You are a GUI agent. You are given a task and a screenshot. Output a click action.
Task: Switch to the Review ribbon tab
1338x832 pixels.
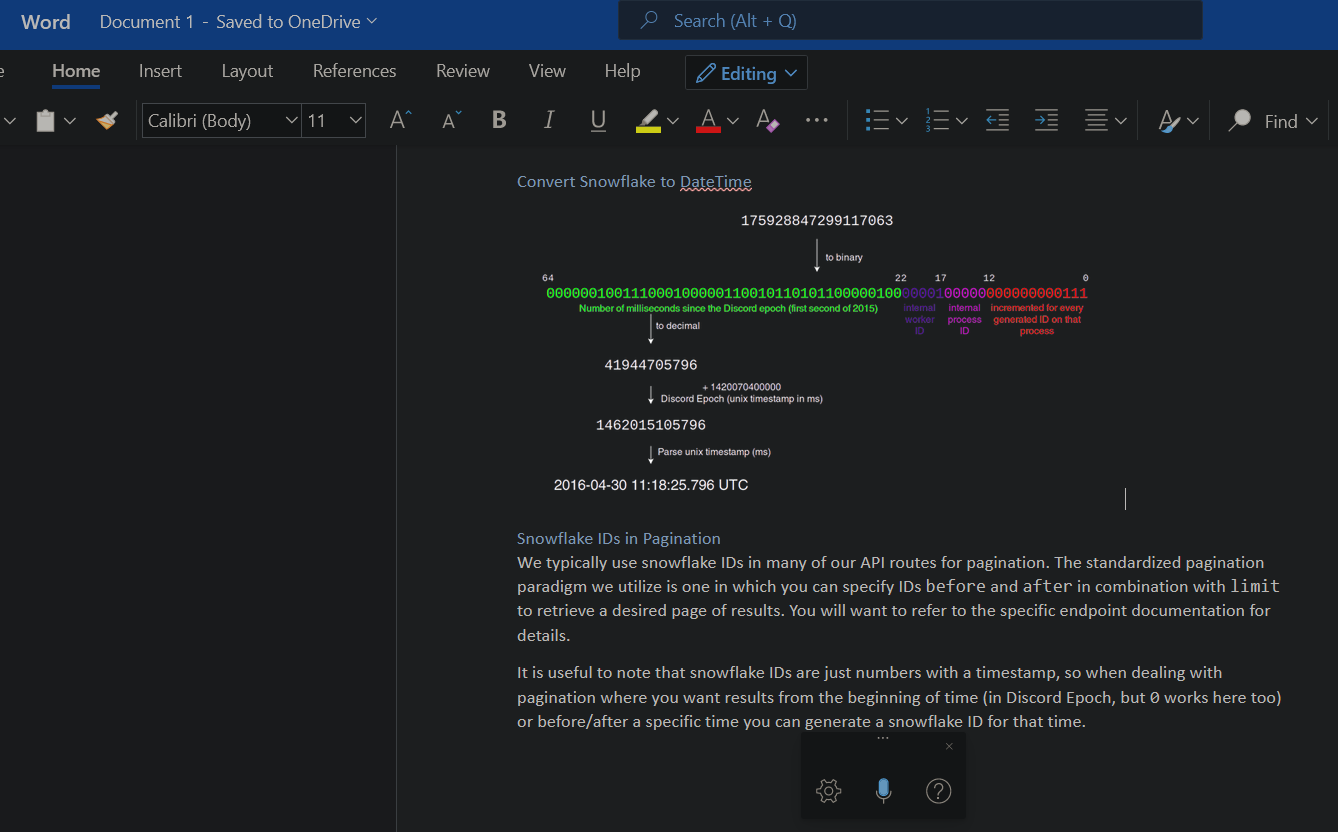(462, 71)
